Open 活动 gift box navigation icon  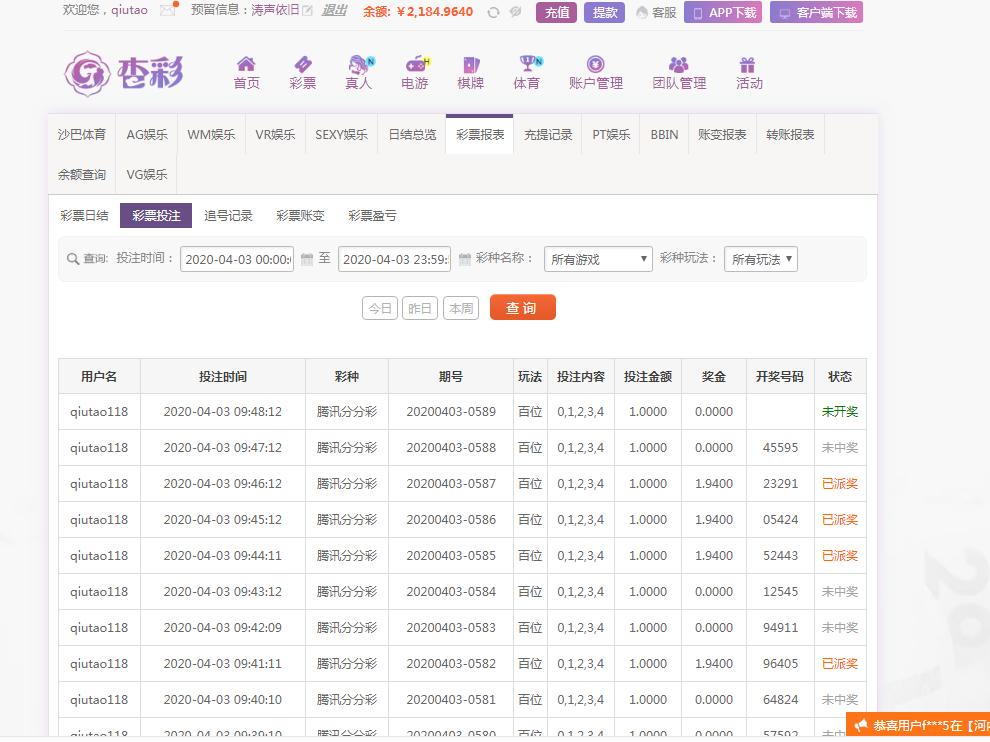pos(749,65)
